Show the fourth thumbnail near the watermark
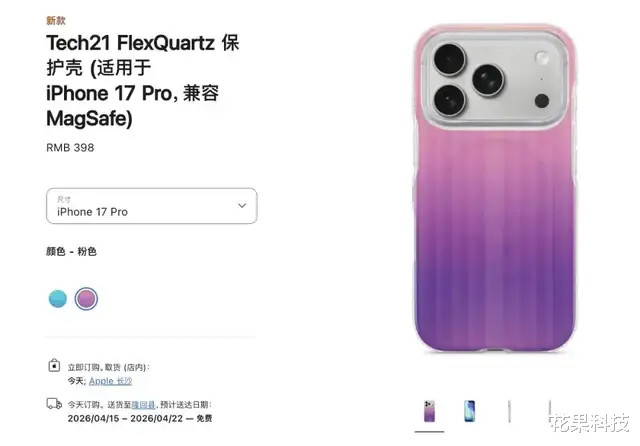Screen dimensions: 640x446 point(550,410)
